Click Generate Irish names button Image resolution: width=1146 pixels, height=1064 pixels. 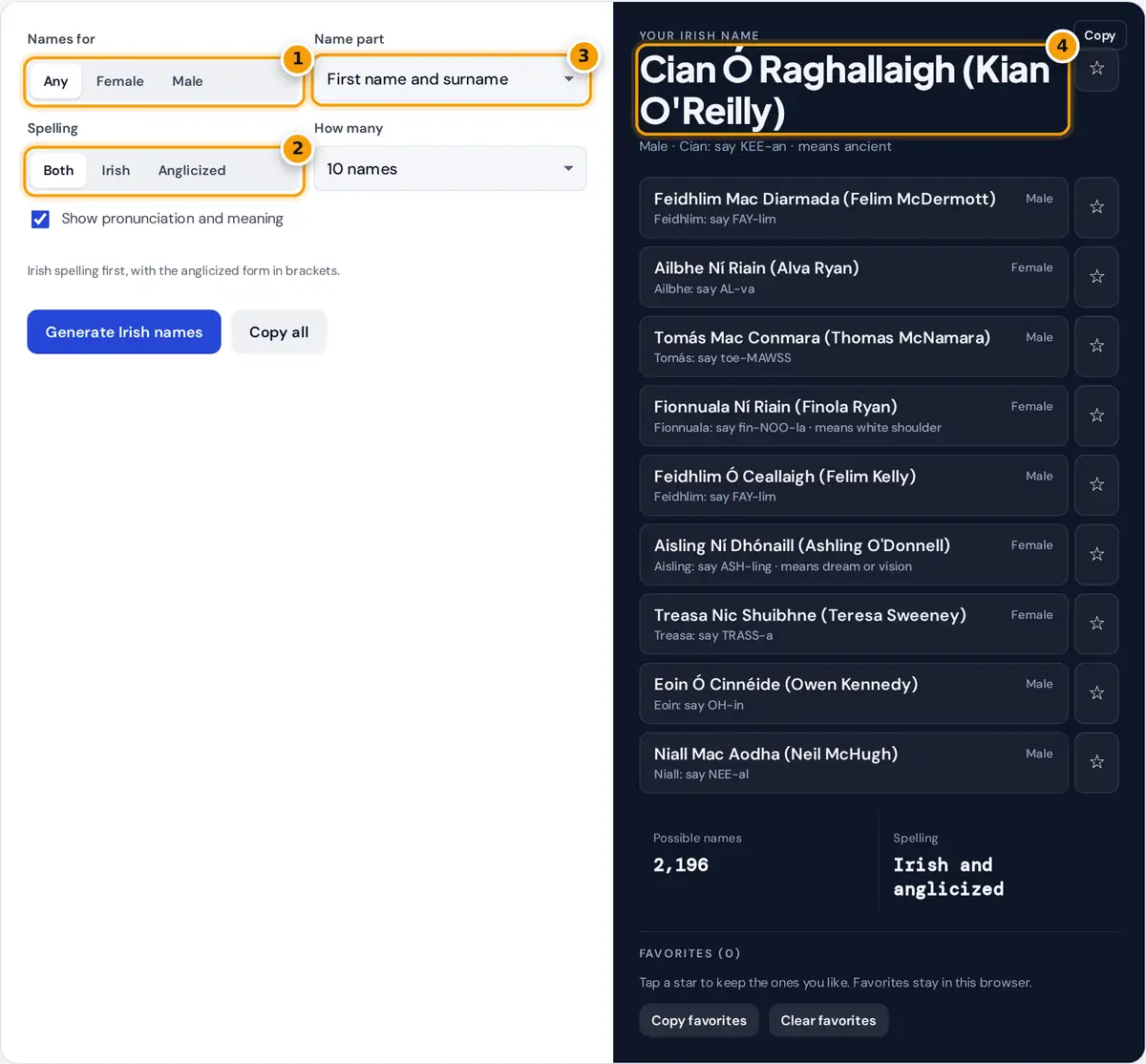click(124, 332)
